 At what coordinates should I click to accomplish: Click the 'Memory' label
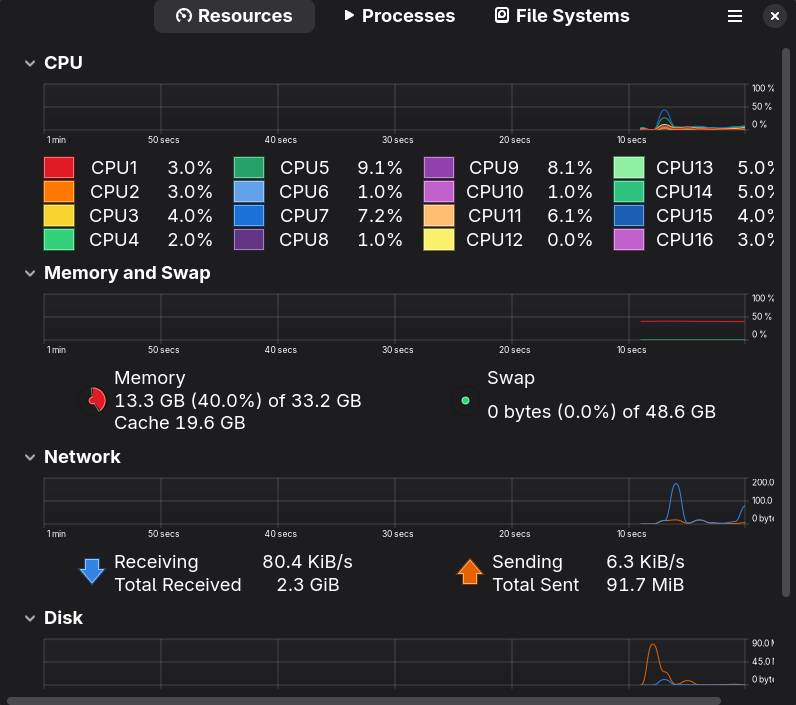(x=150, y=378)
